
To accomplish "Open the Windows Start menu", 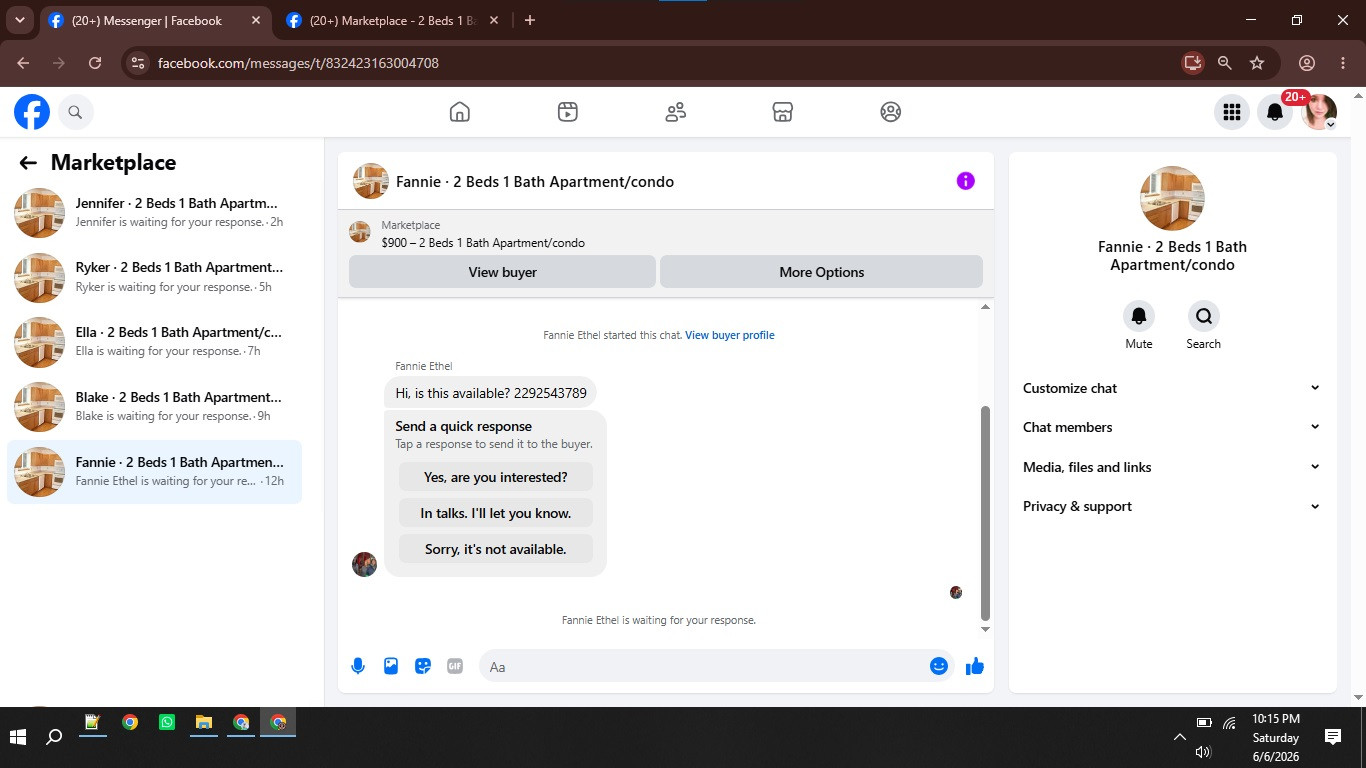I will pyautogui.click(x=17, y=737).
